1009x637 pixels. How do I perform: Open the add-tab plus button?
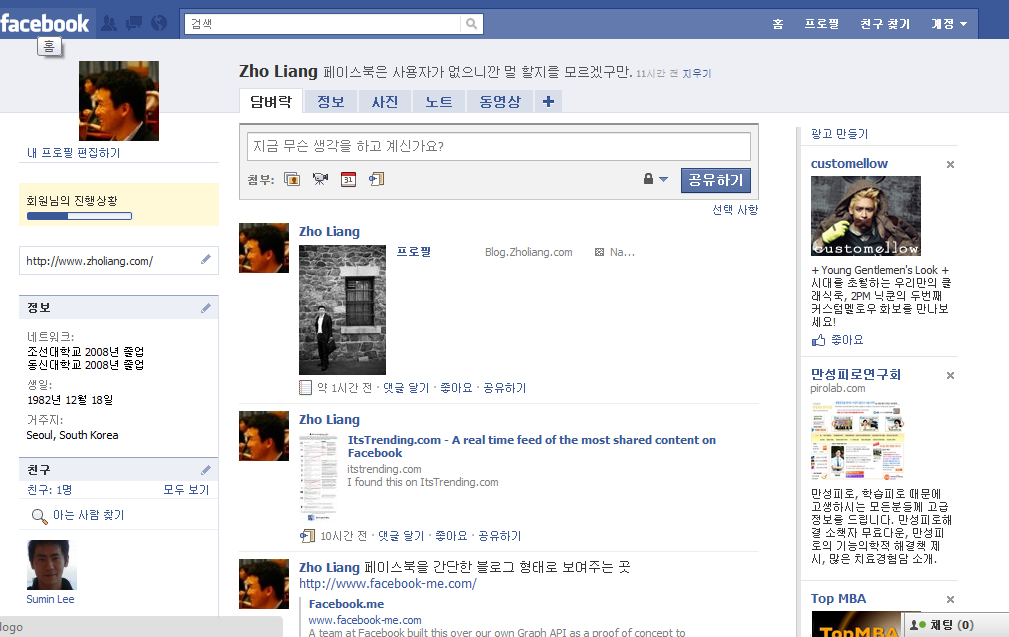pyautogui.click(x=548, y=101)
